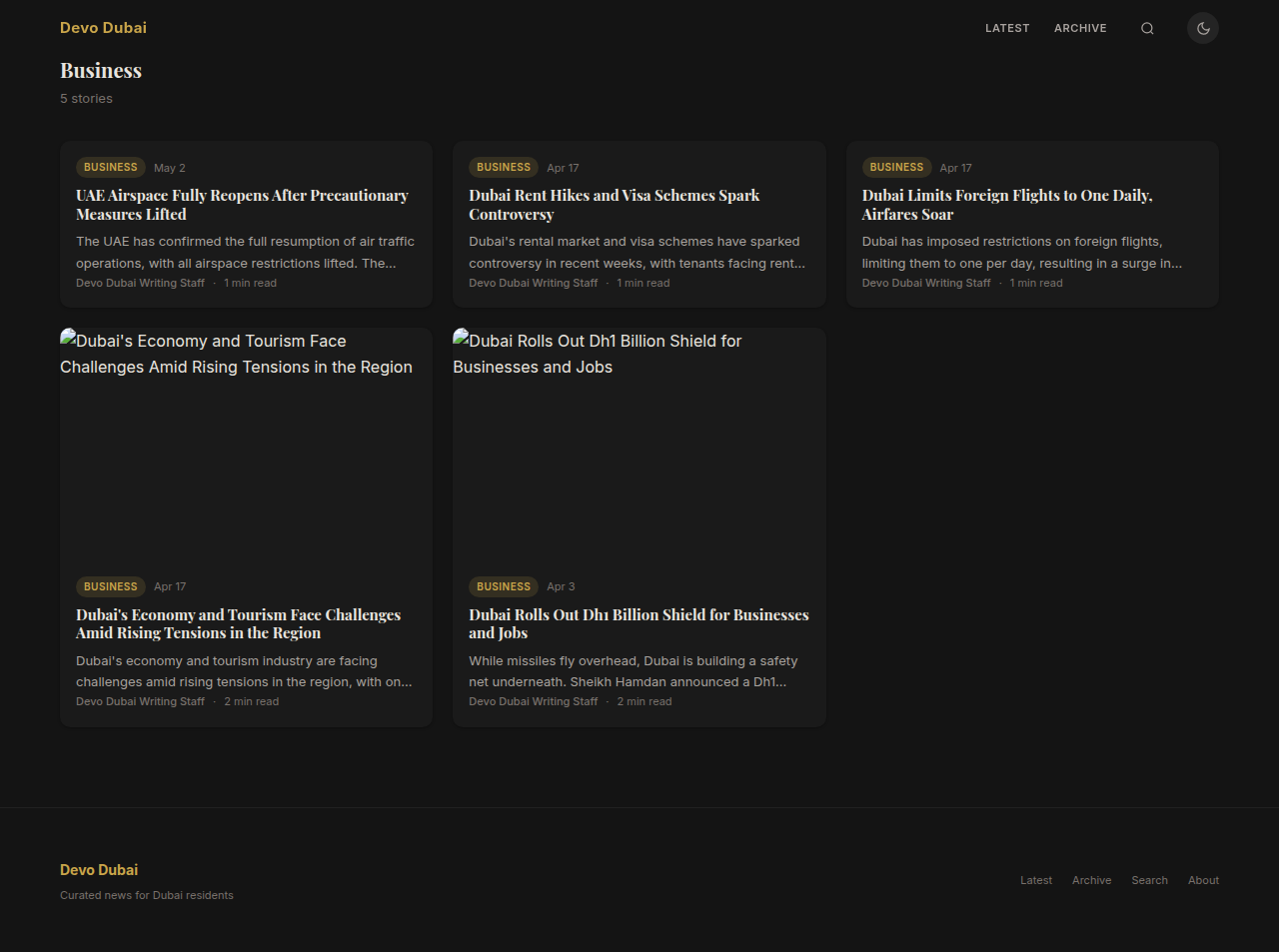
Task: Open Dubai Rent Hikes and Visa Schemes headline
Action: [x=615, y=205]
